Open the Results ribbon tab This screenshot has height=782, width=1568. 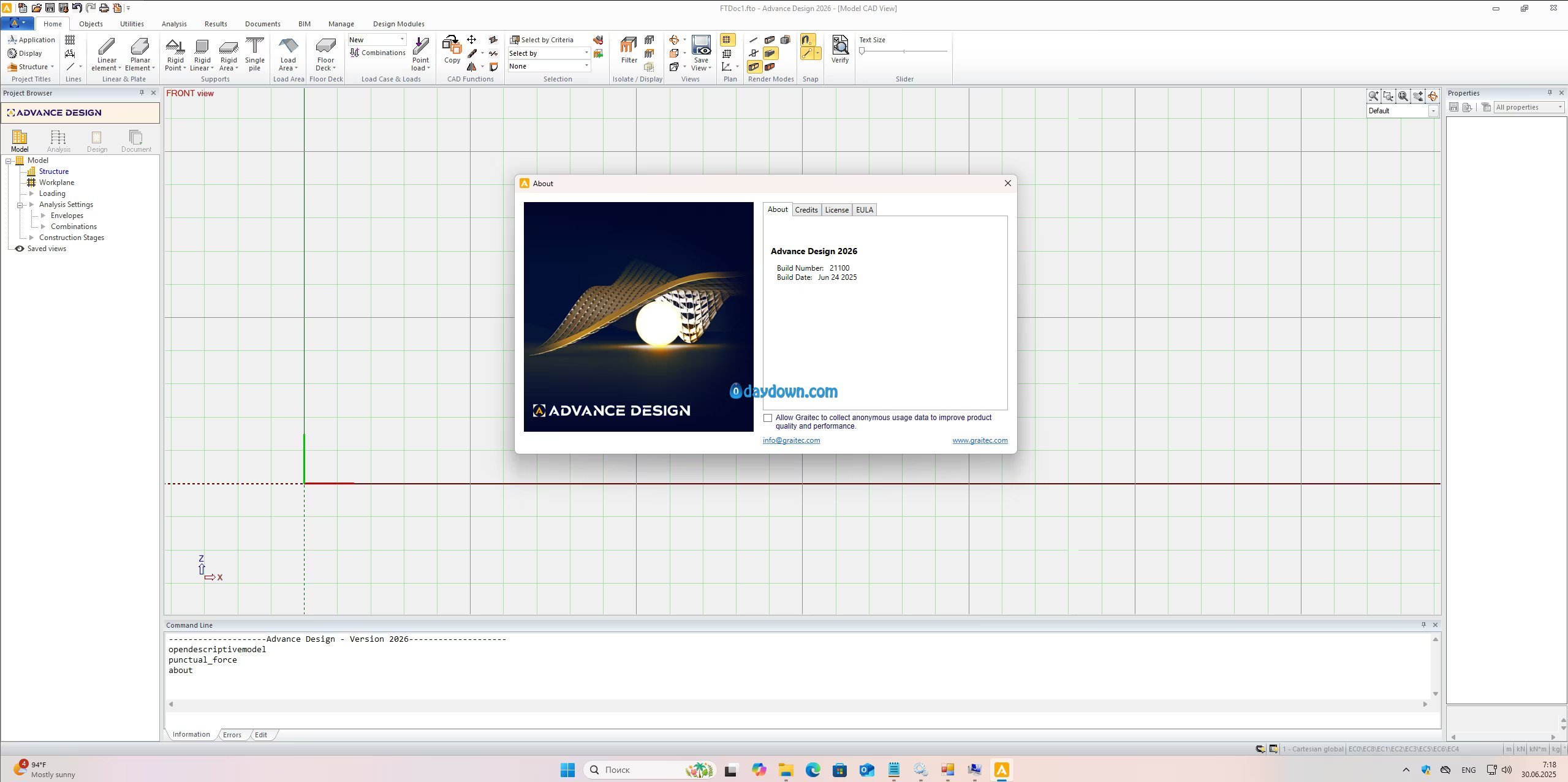click(x=216, y=24)
